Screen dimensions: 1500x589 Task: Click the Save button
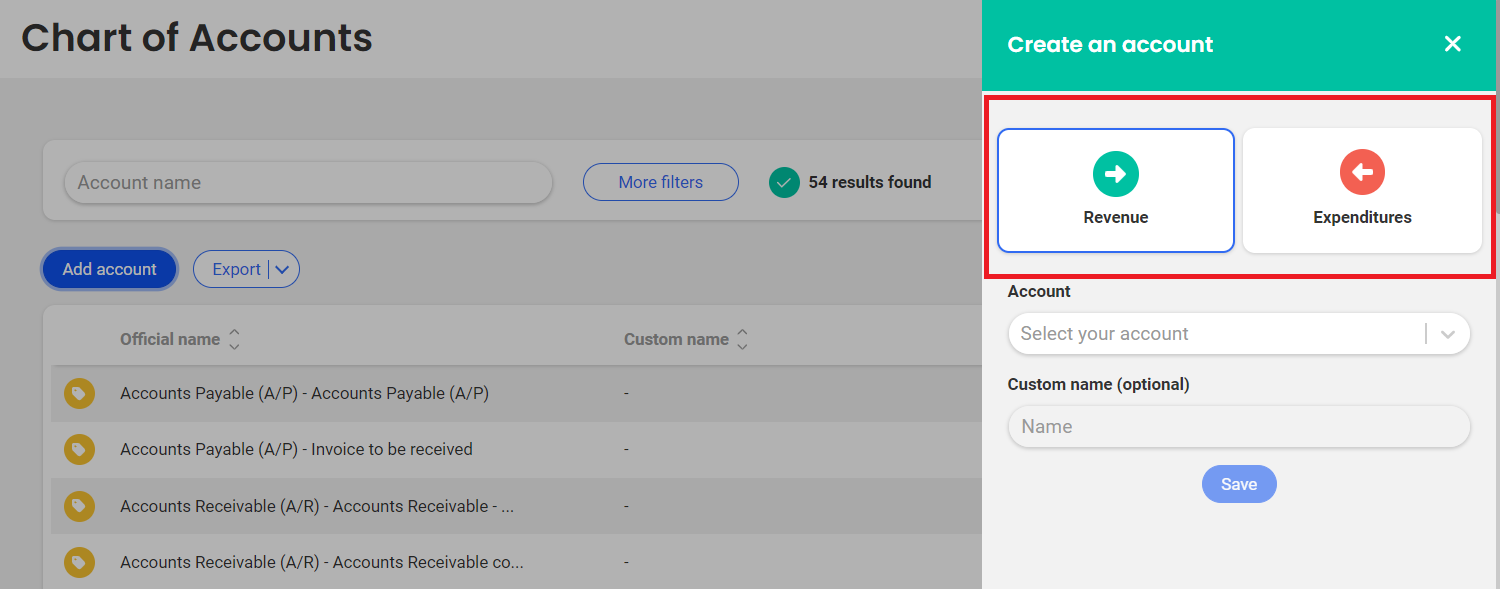pyautogui.click(x=1238, y=484)
